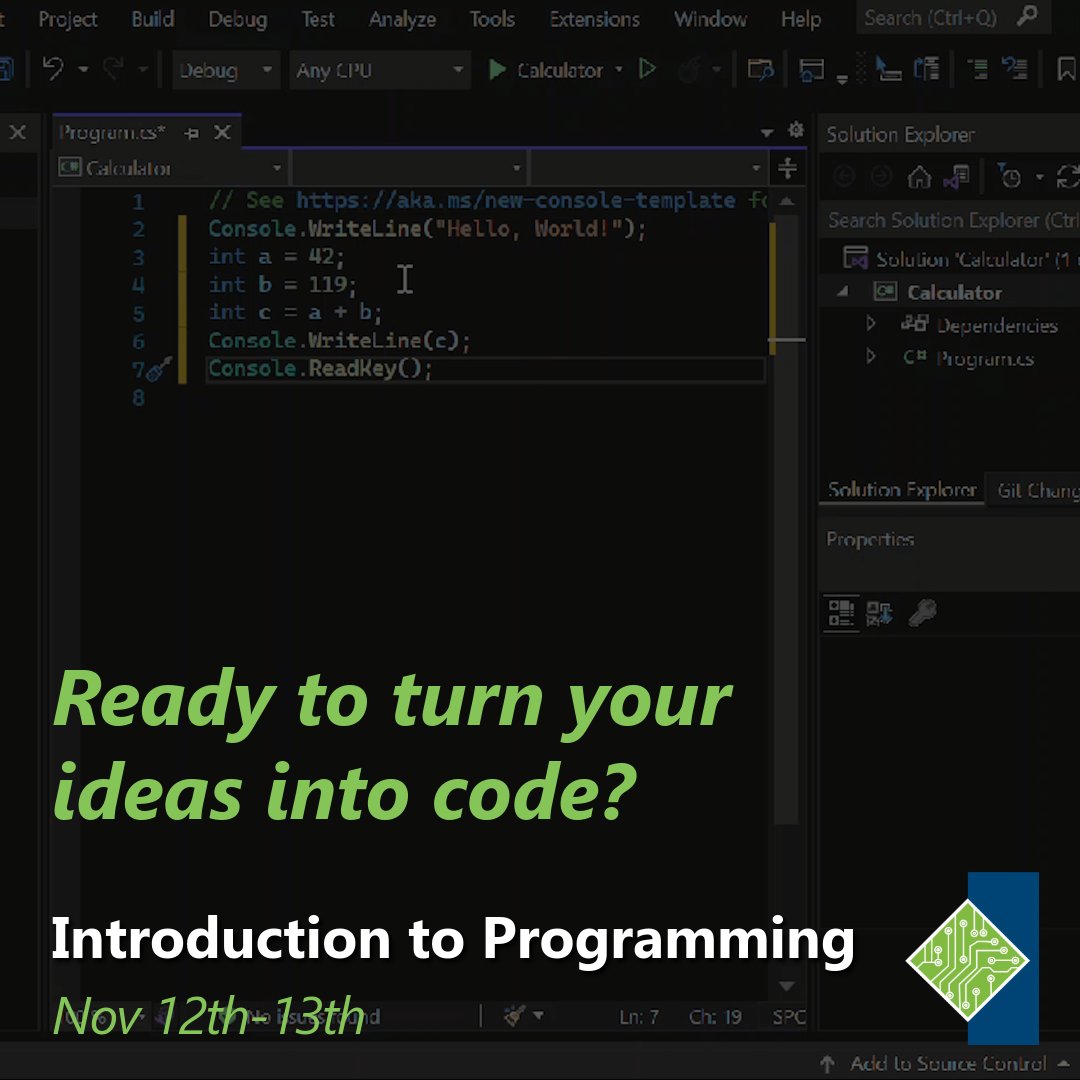Click the bookmark toolbar icon
Viewport: 1080px width, 1080px height.
(1066, 69)
